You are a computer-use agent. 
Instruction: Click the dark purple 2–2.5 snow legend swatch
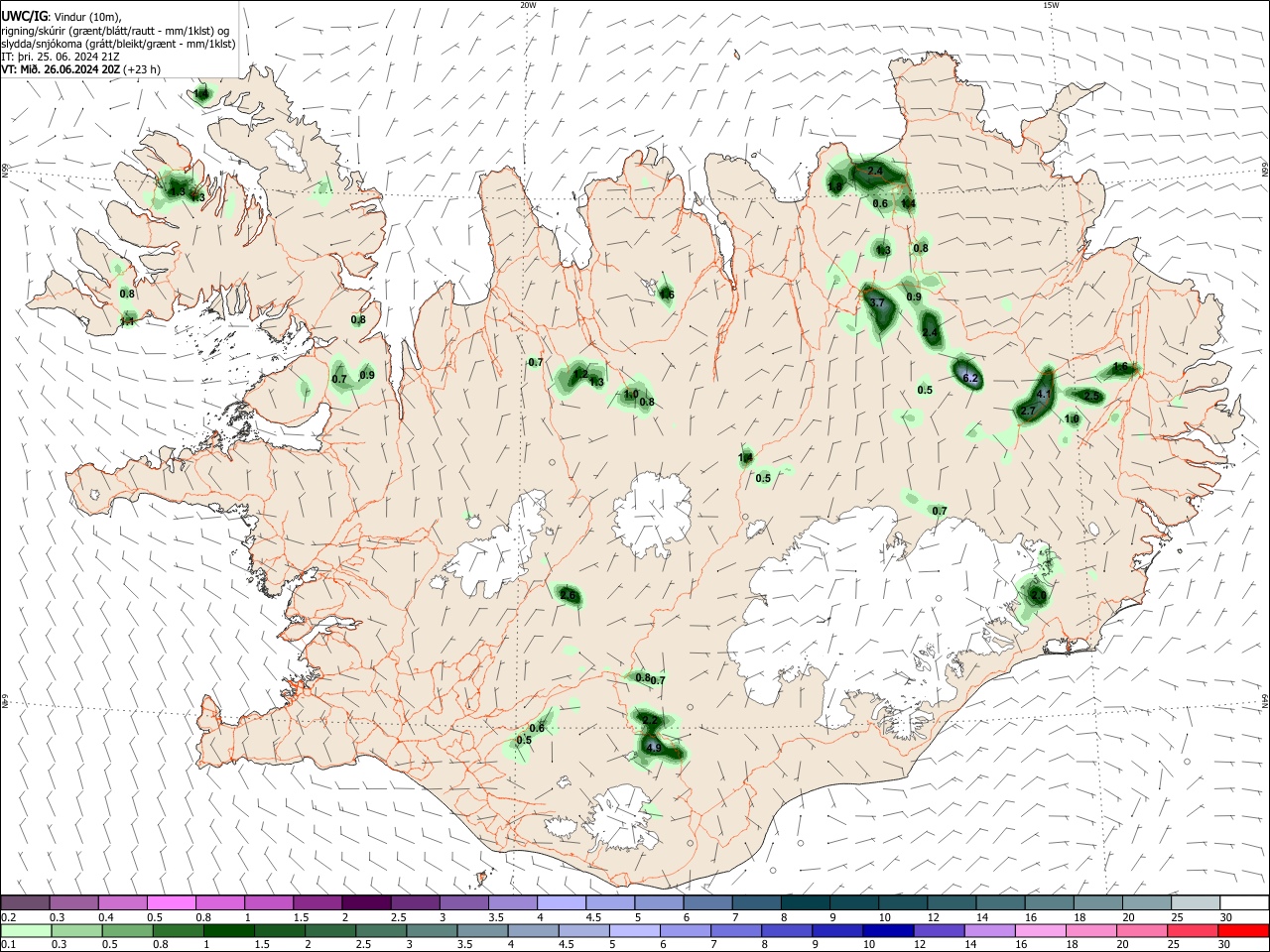click(x=366, y=902)
